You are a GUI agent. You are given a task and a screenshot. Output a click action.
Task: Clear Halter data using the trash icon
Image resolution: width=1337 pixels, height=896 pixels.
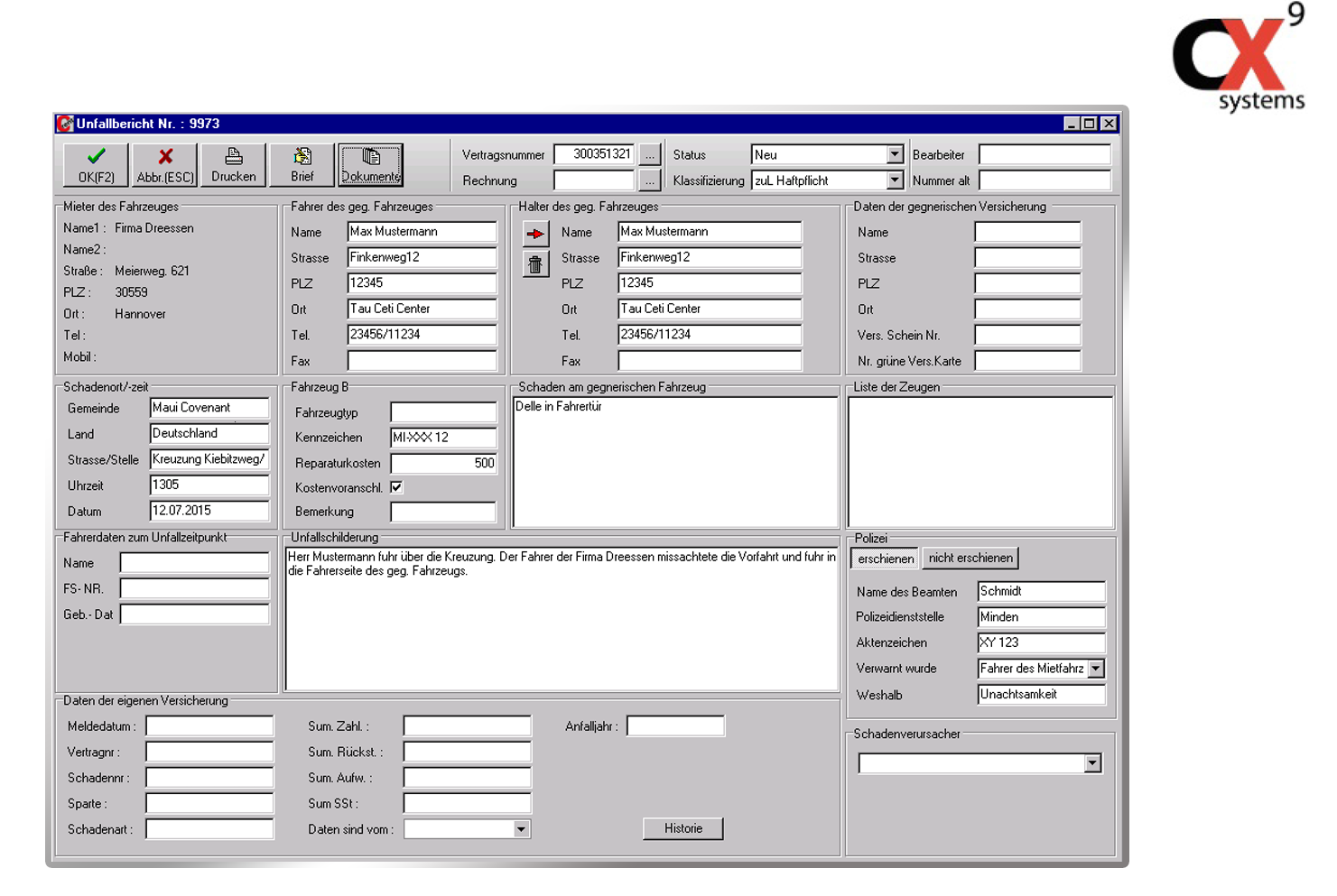coord(535,264)
